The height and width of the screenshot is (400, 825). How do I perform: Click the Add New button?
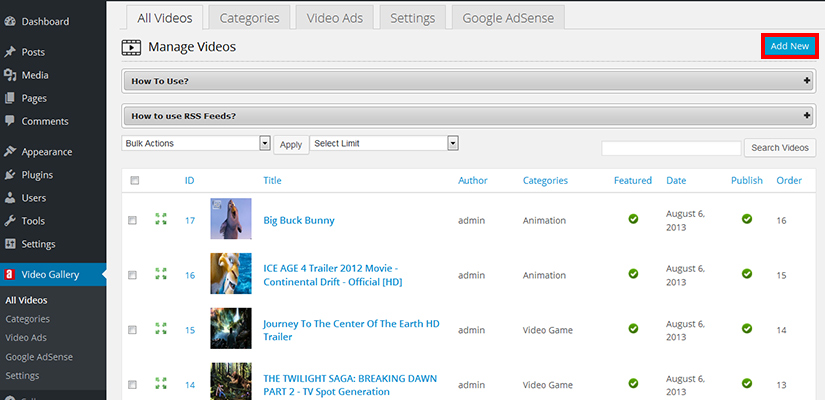click(789, 47)
